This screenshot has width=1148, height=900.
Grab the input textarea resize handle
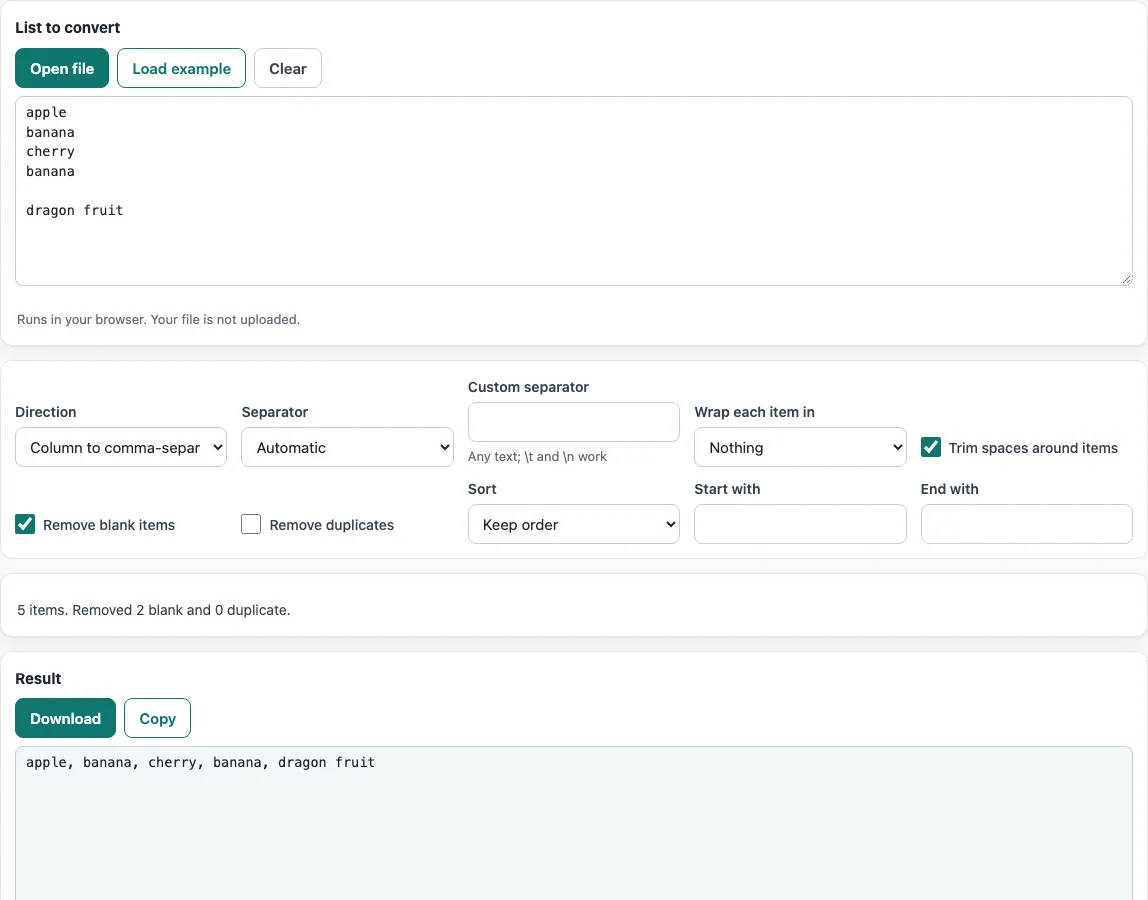point(1126,279)
